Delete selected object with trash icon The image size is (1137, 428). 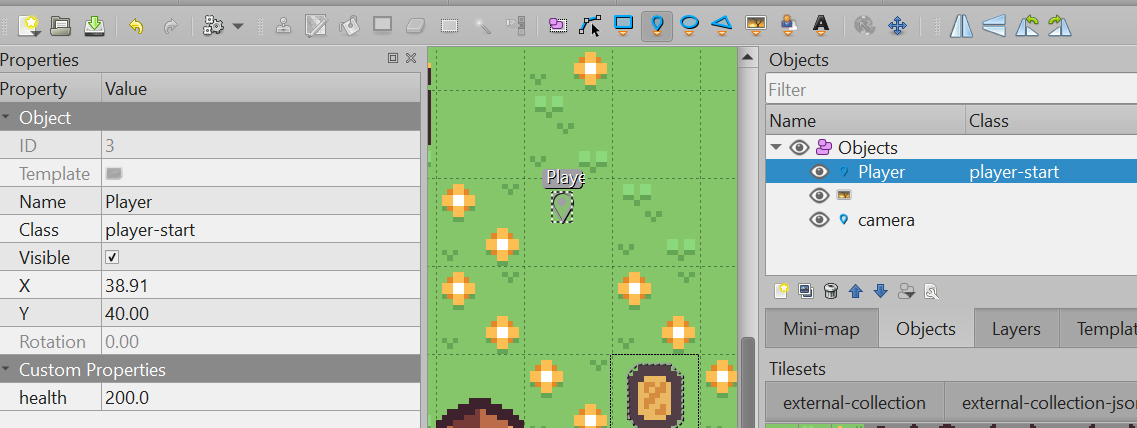(830, 291)
